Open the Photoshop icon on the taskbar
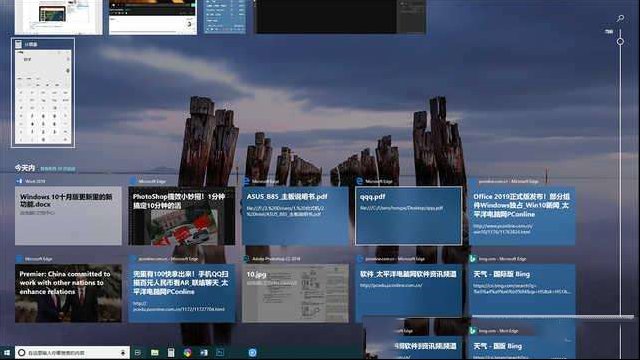This screenshot has width=640, height=360. 220,352
